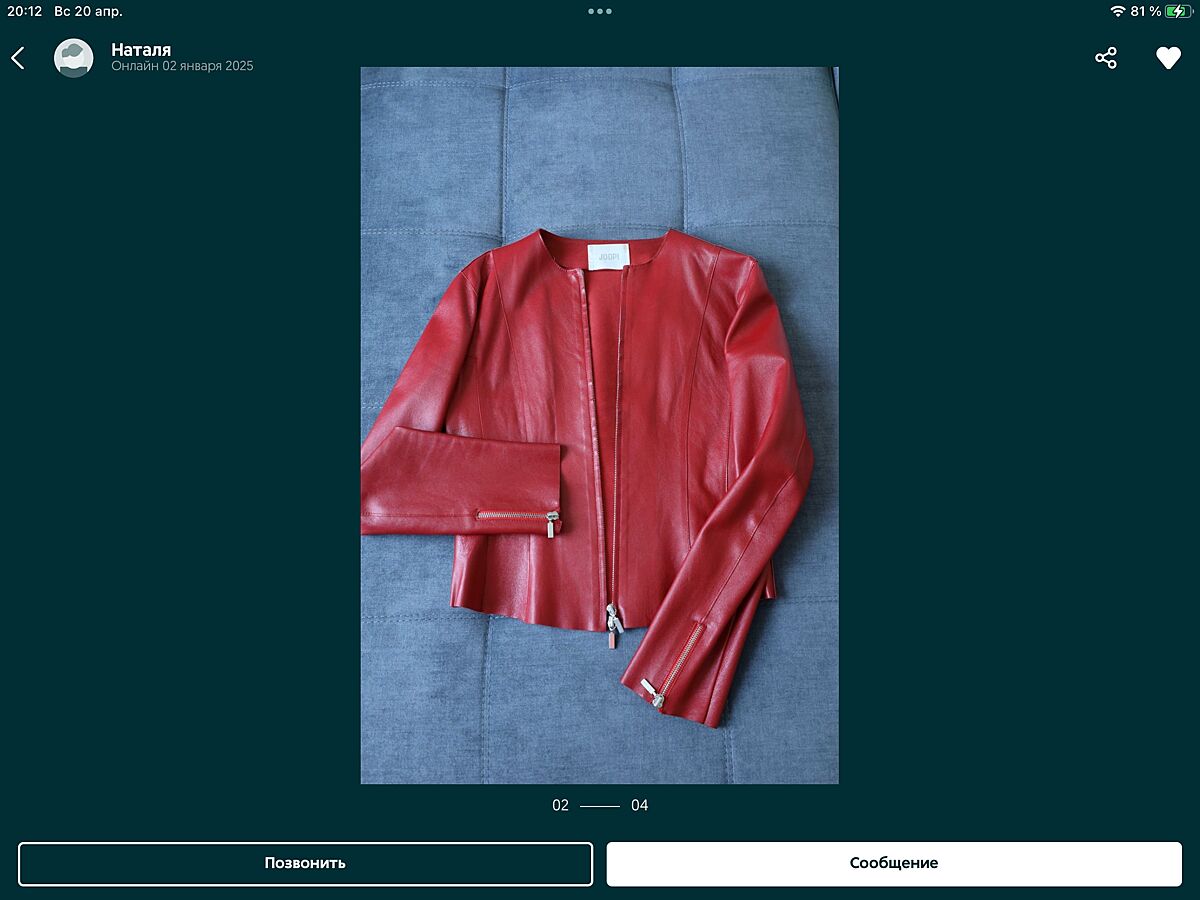Share this listing via share icon
1200x900 pixels.
click(x=1105, y=58)
